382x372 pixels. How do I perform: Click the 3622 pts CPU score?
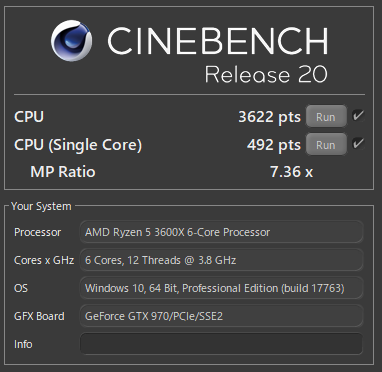[269, 117]
